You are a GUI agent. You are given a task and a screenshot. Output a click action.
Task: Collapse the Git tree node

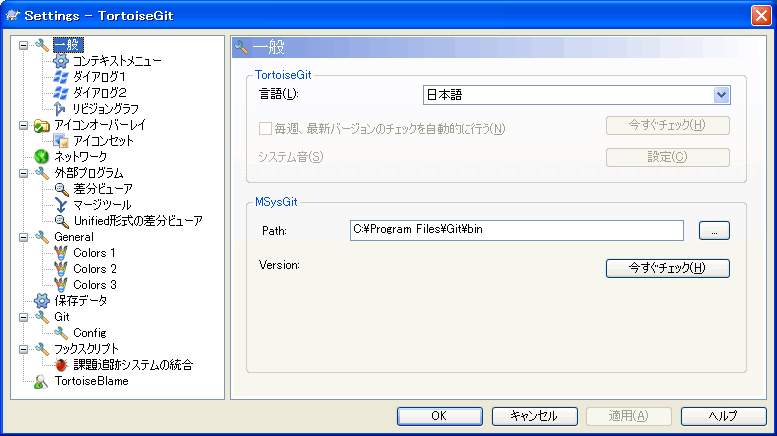pos(23,317)
